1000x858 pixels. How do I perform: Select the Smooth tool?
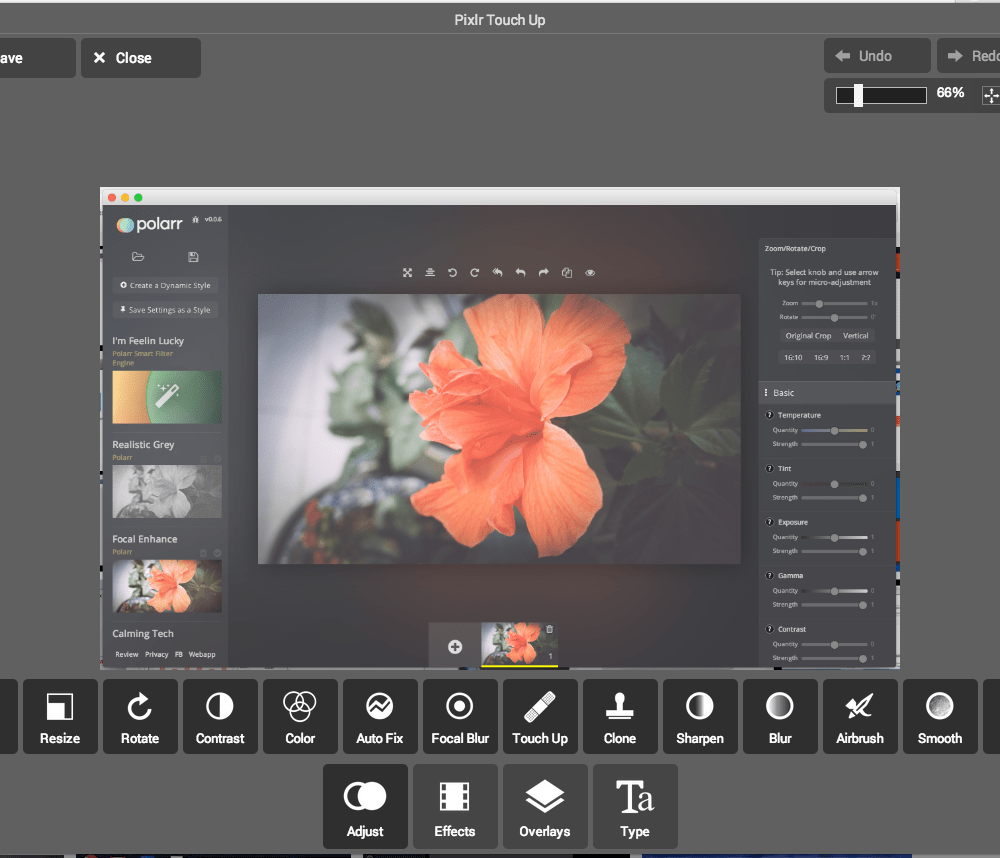tap(940, 716)
